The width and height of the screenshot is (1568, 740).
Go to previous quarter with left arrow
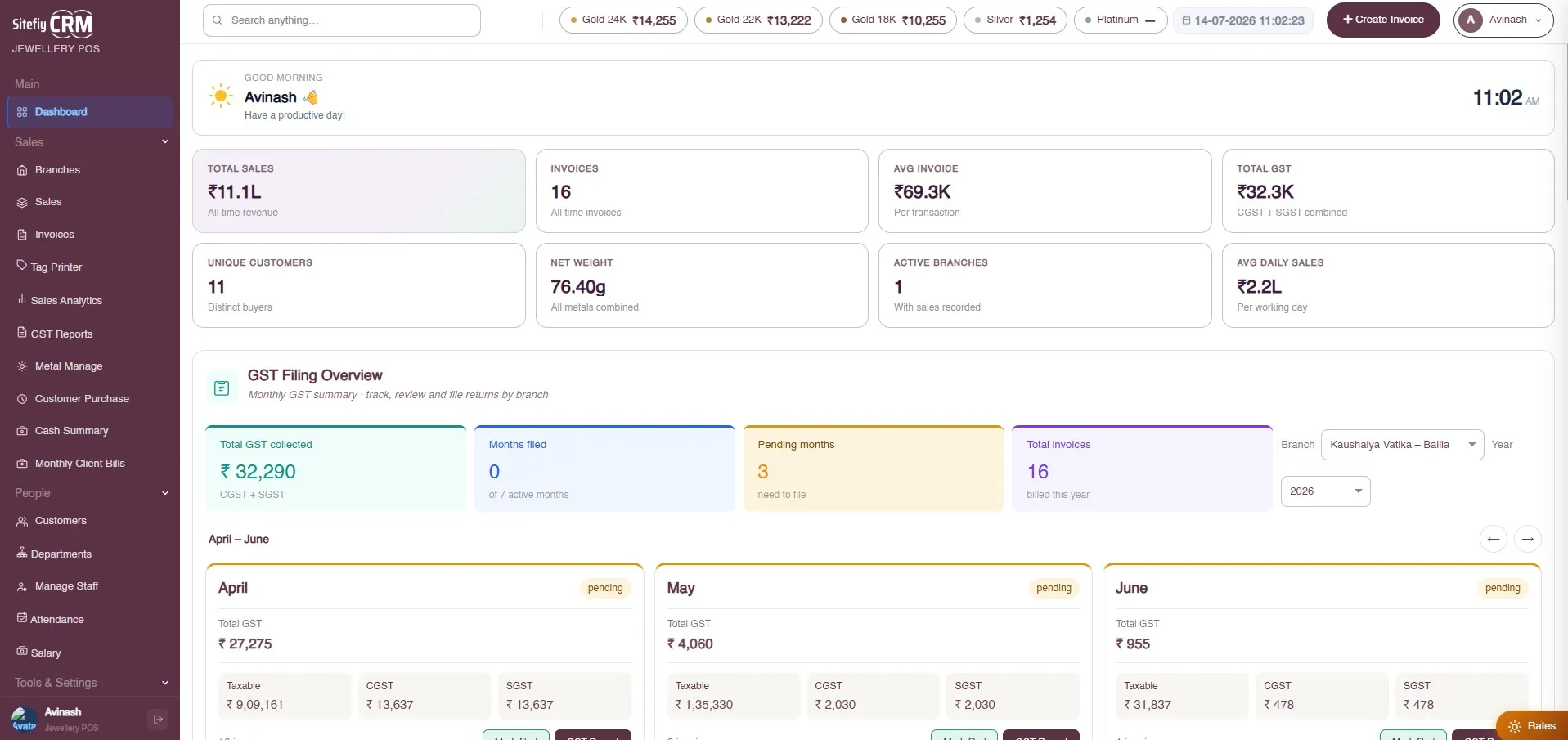1494,539
